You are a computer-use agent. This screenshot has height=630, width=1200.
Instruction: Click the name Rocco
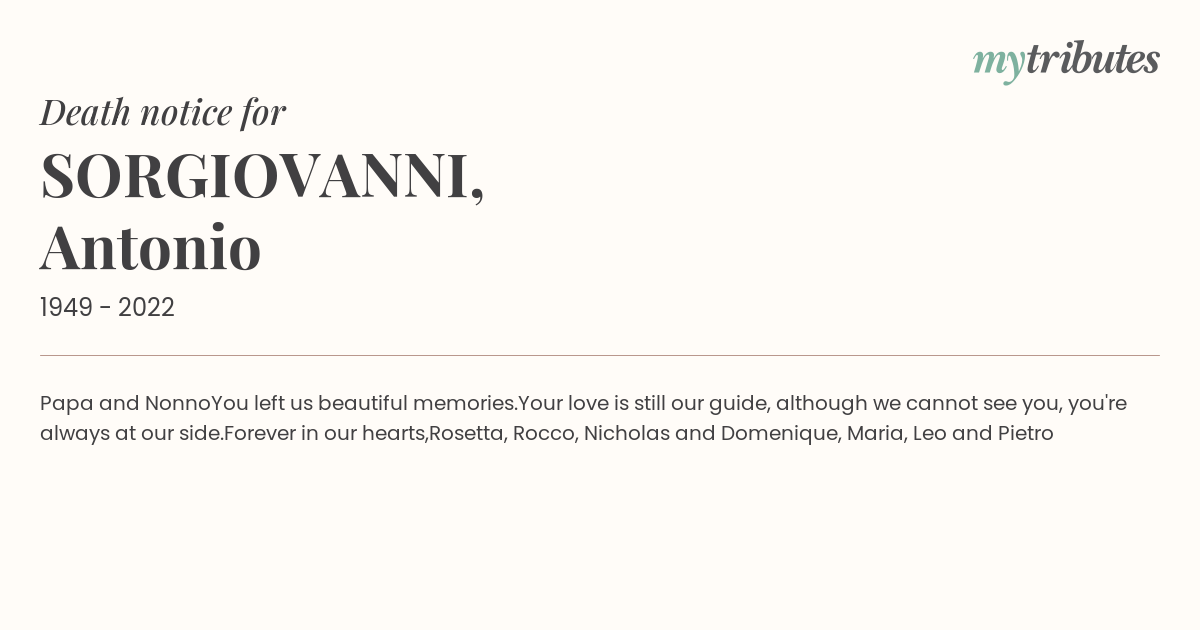[543, 434]
